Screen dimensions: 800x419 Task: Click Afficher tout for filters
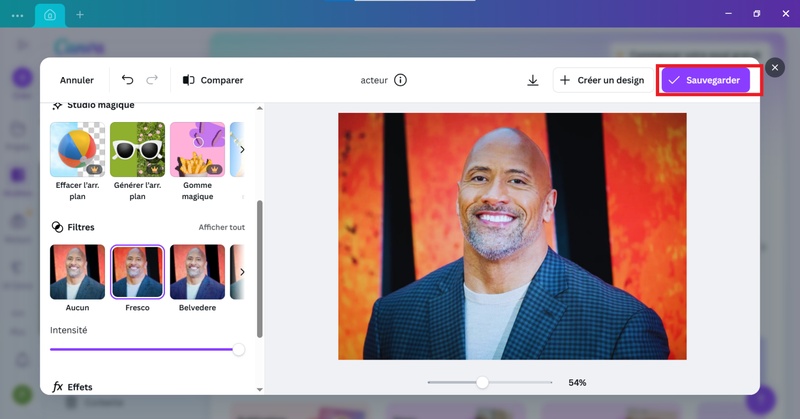(x=221, y=227)
